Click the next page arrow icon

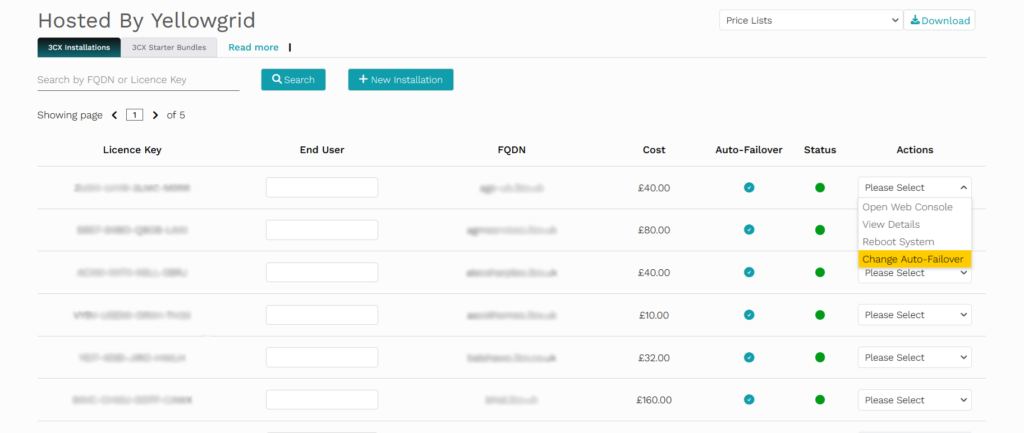155,115
